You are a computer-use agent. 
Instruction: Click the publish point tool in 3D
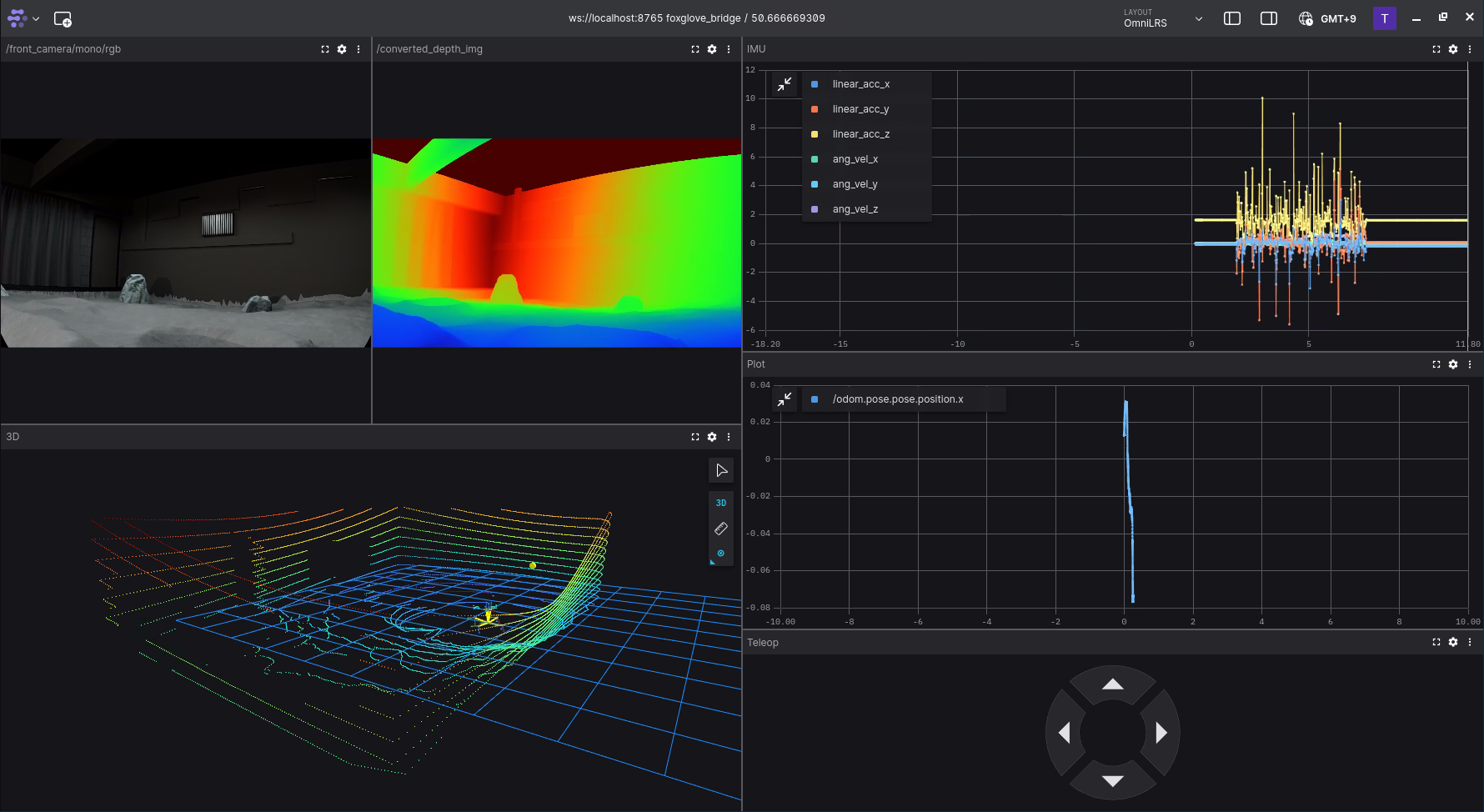tap(721, 554)
